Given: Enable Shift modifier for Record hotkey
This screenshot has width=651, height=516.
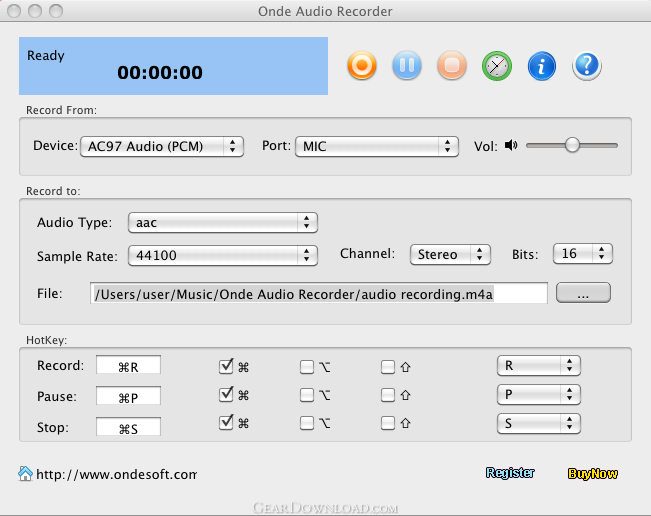Looking at the screenshot, I should click(388, 367).
